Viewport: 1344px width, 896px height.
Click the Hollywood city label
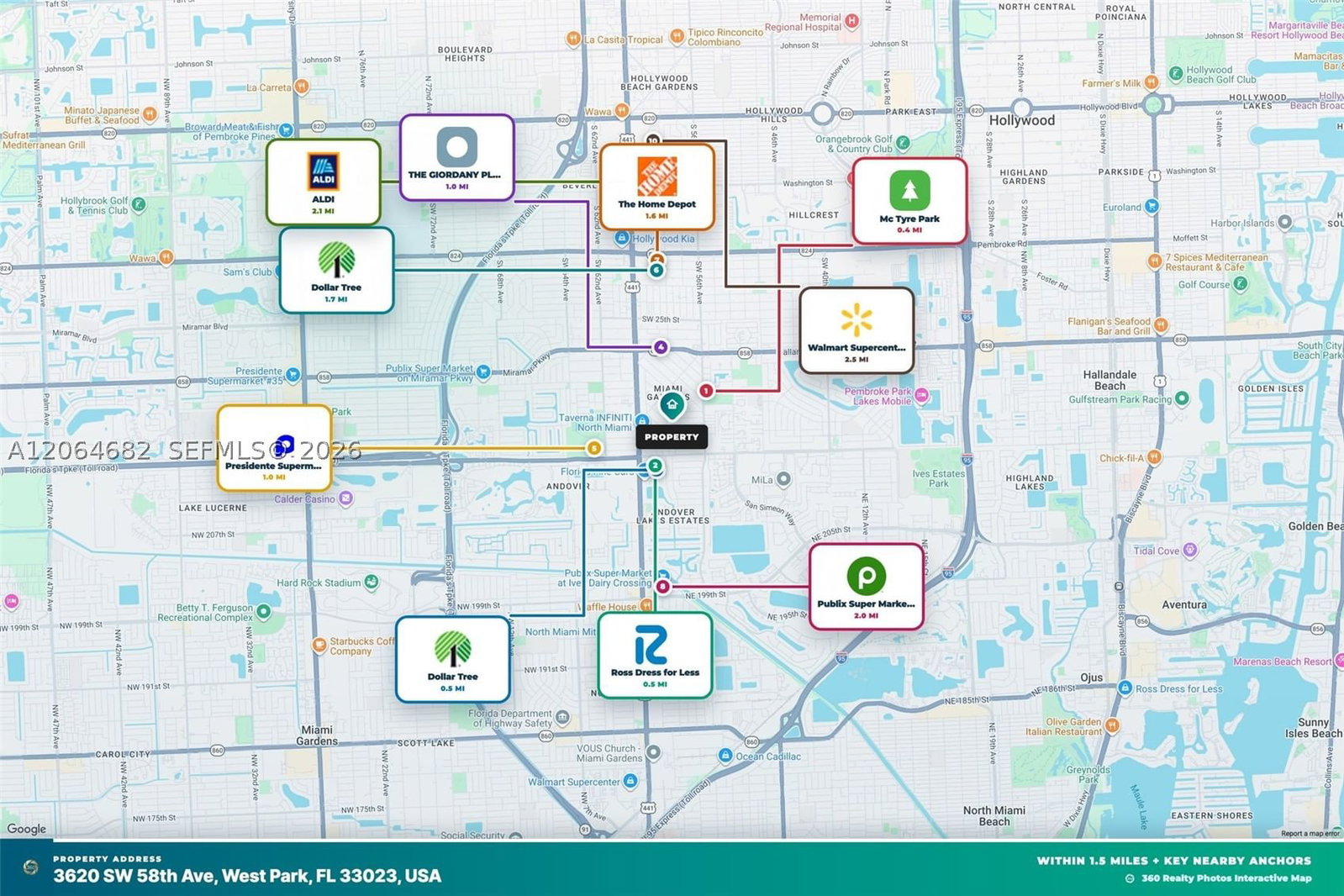[x=1022, y=120]
